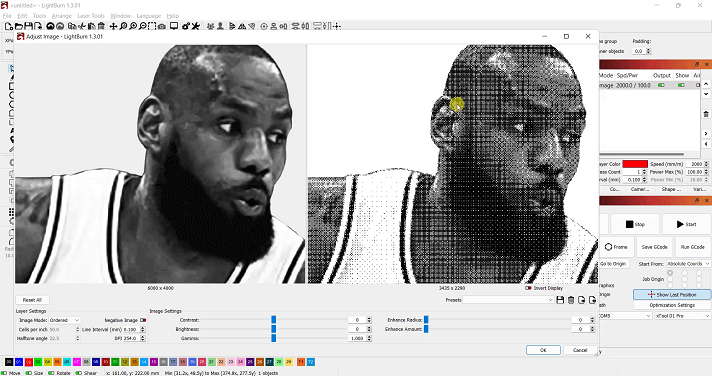Toggle Negative Image switch

pyautogui.click(x=143, y=320)
